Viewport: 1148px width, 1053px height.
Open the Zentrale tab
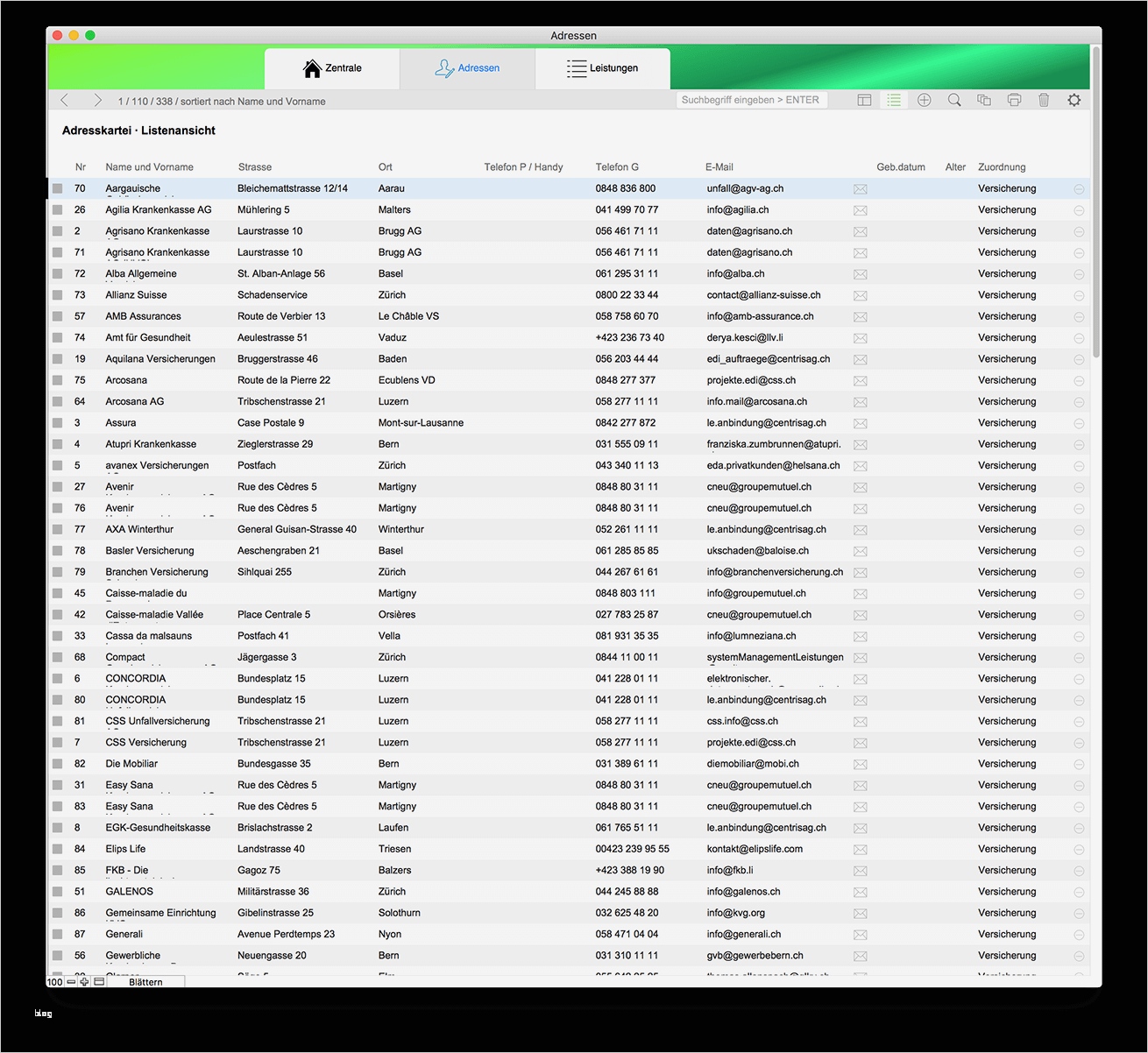[x=332, y=68]
